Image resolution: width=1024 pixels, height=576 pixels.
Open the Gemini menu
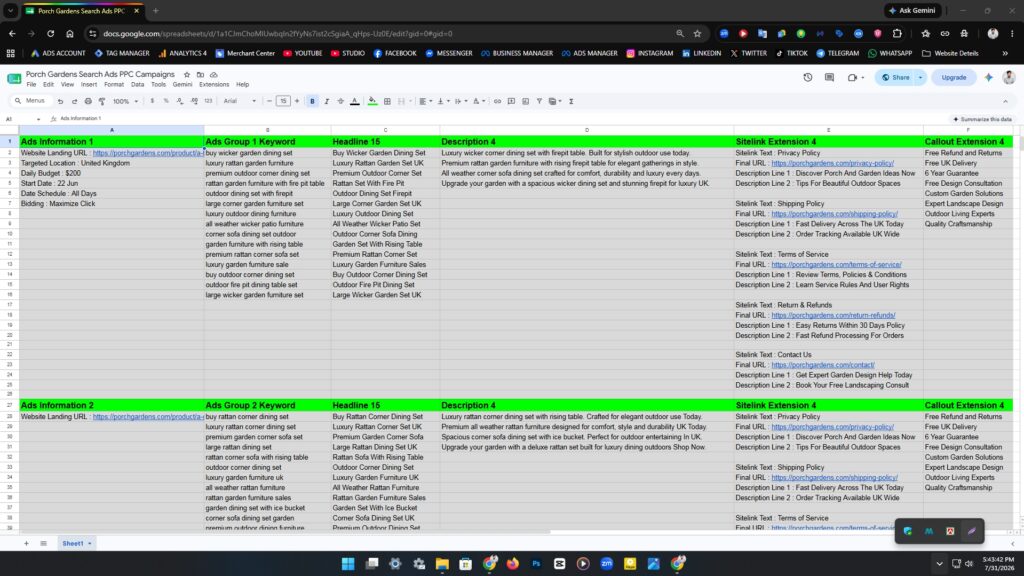coord(182,85)
